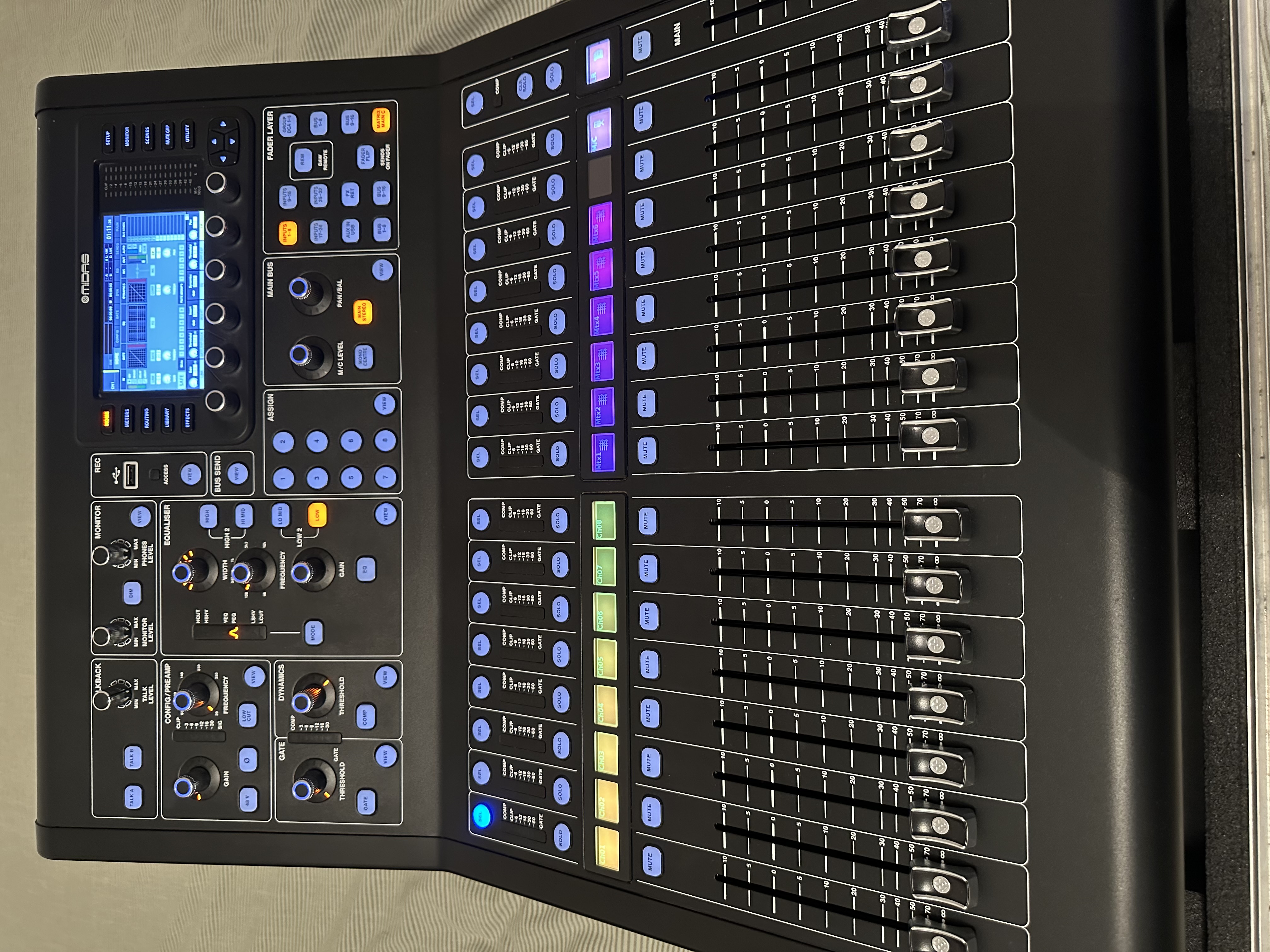Screen dimensions: 1270x952
Task: Toggle MAIN STEREO bus assignment
Action: point(362,312)
